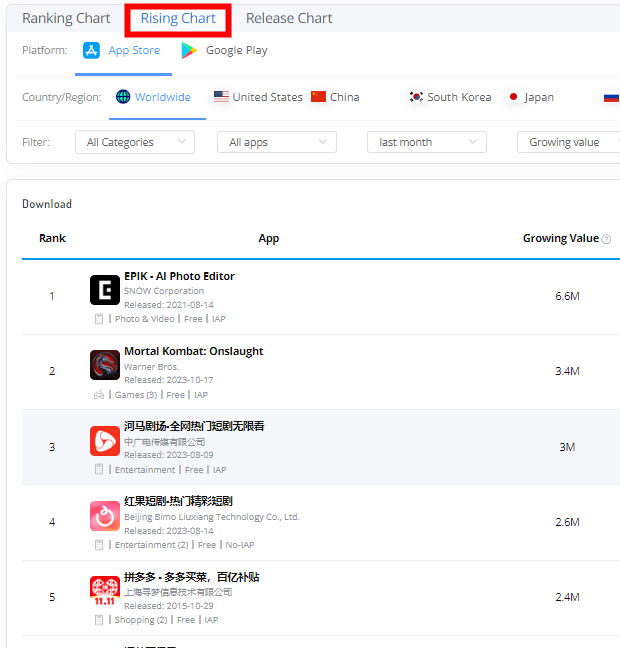This screenshot has width=620, height=648.
Task: Choose United States region
Action: click(x=267, y=97)
